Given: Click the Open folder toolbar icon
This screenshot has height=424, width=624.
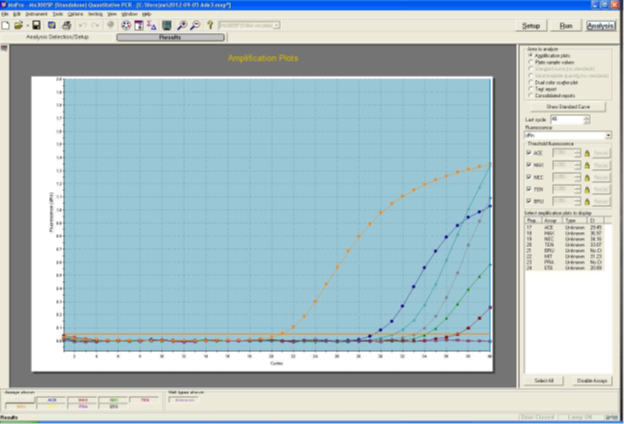Looking at the screenshot, I should coord(21,25).
